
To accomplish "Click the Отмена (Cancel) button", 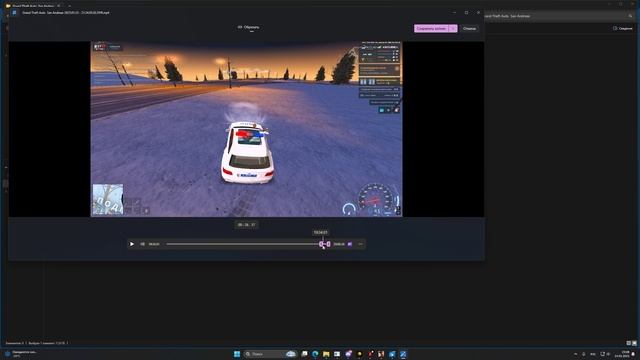I will 469,29.
